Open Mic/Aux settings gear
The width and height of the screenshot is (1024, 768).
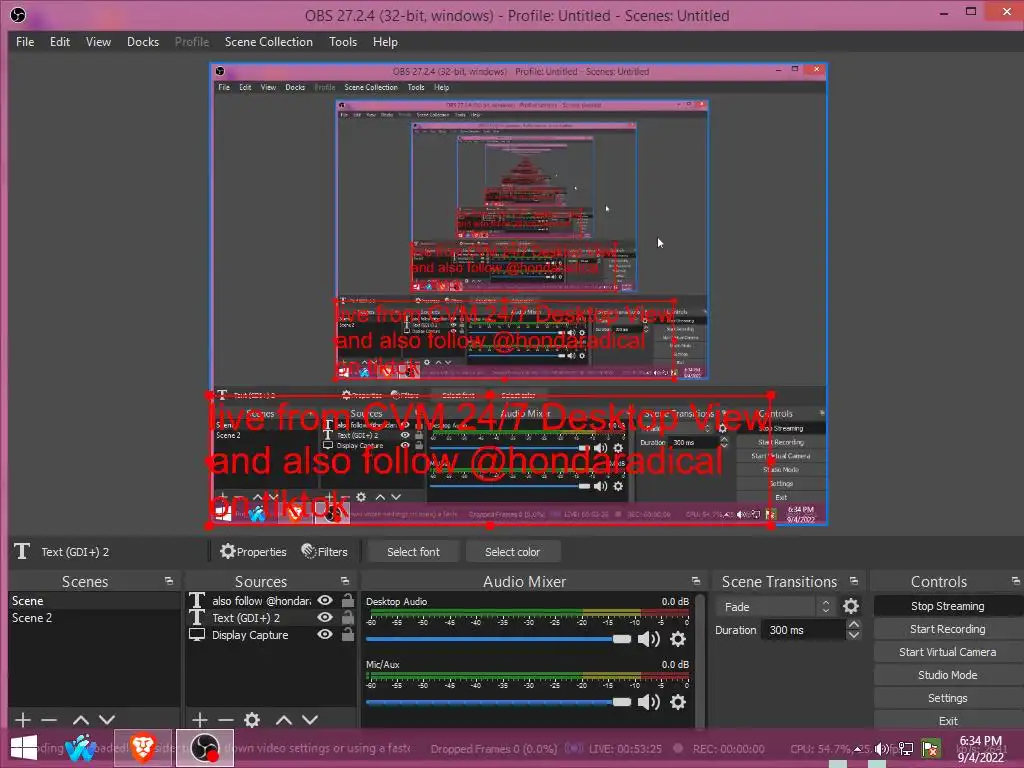678,701
